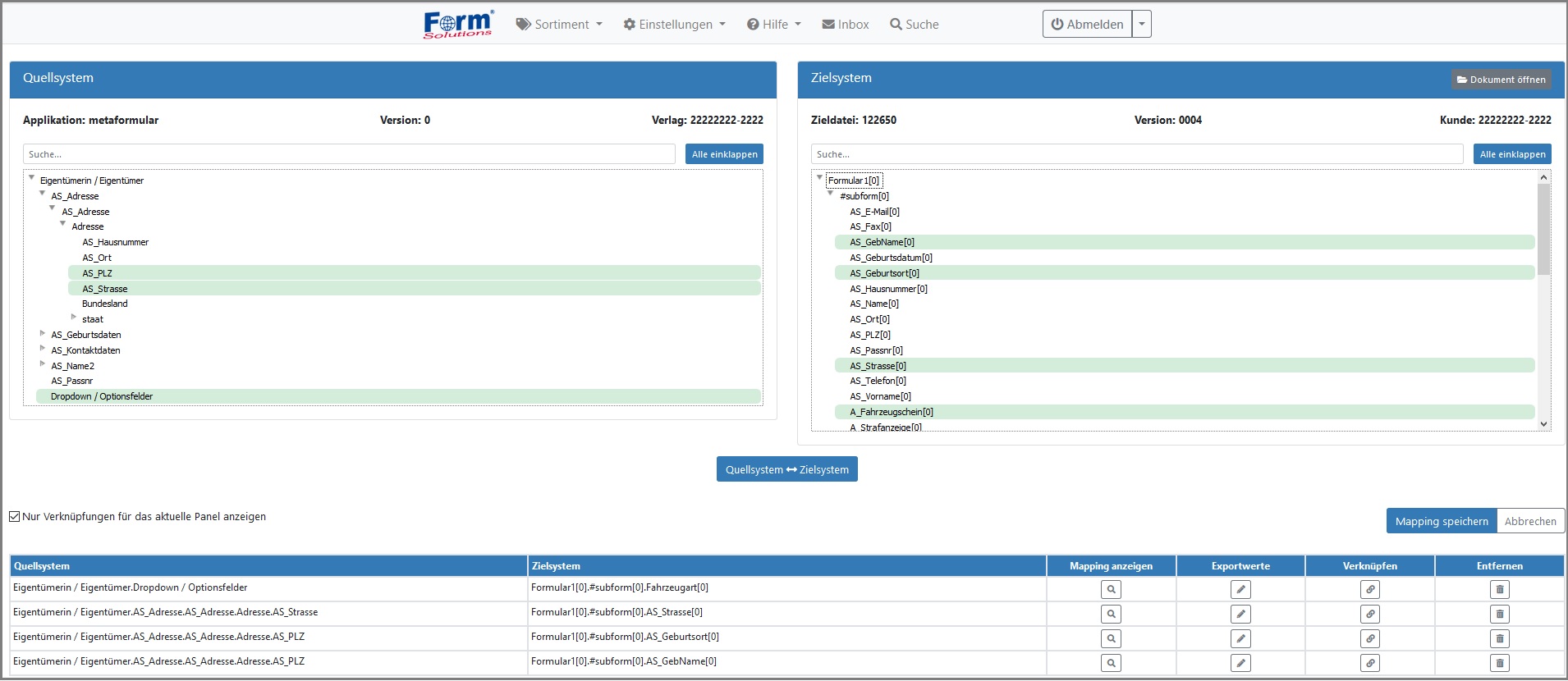Image resolution: width=1568 pixels, height=681 pixels.
Task: Collapse all in Zielsystem panel
Action: coord(1512,154)
